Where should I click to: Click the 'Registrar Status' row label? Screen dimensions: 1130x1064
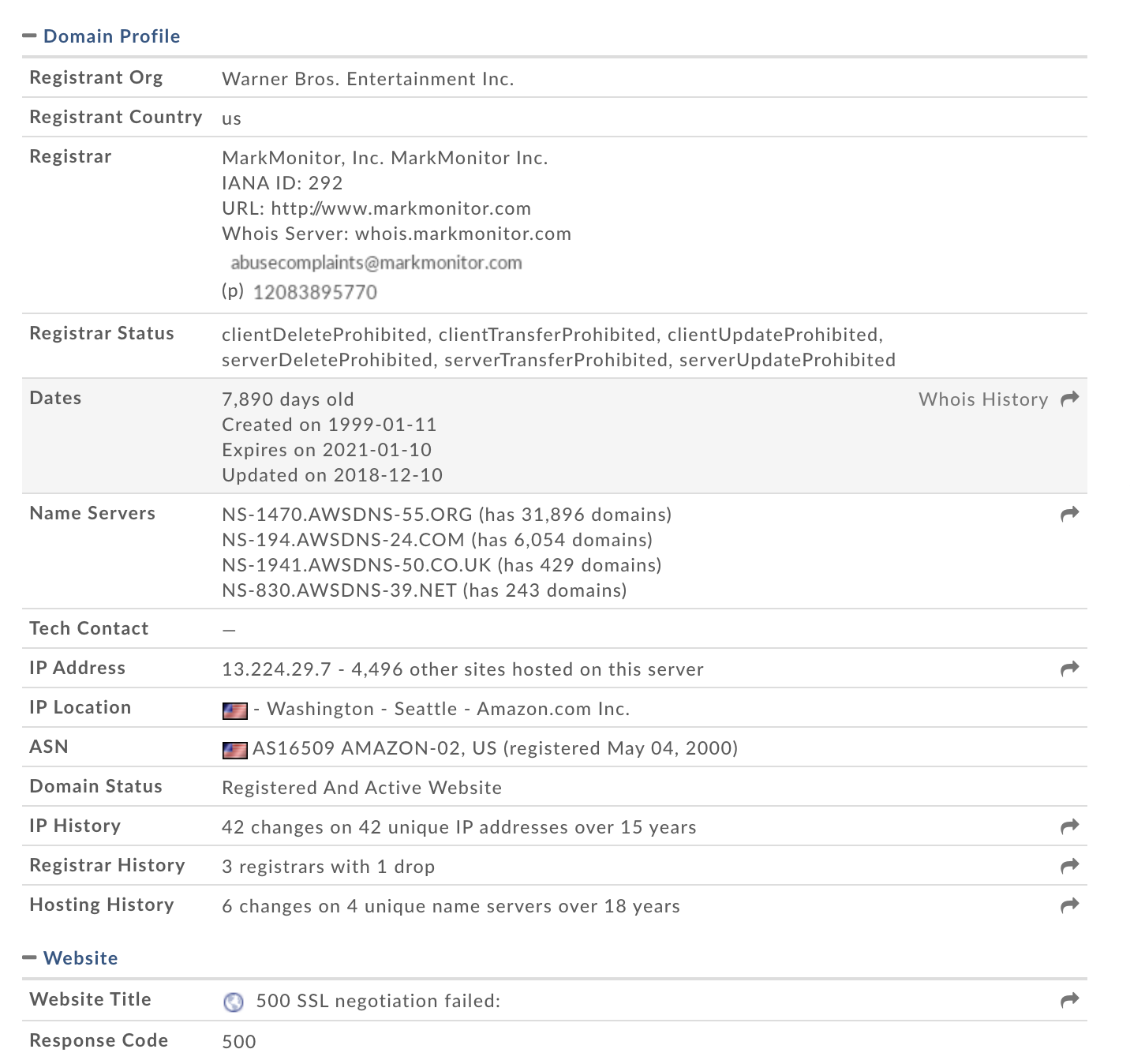tap(102, 333)
